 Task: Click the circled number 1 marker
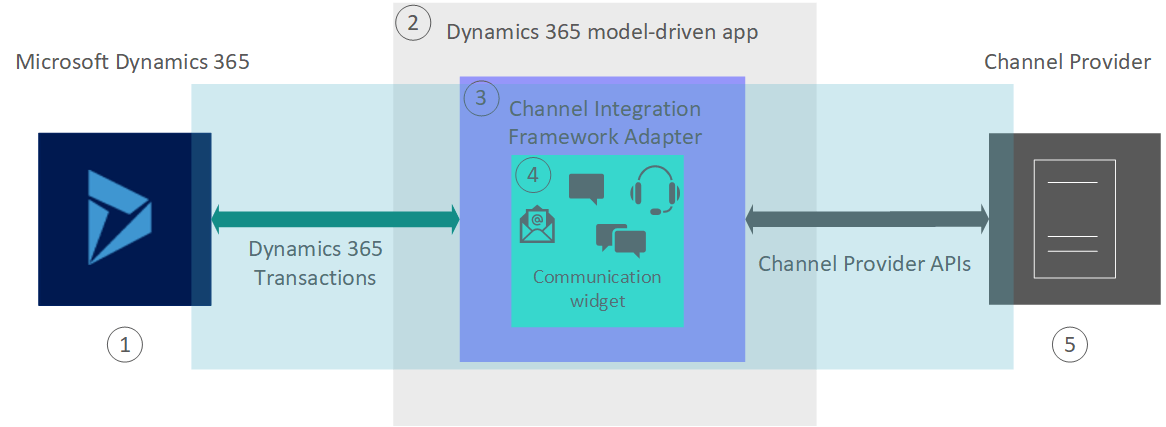pyautogui.click(x=125, y=345)
